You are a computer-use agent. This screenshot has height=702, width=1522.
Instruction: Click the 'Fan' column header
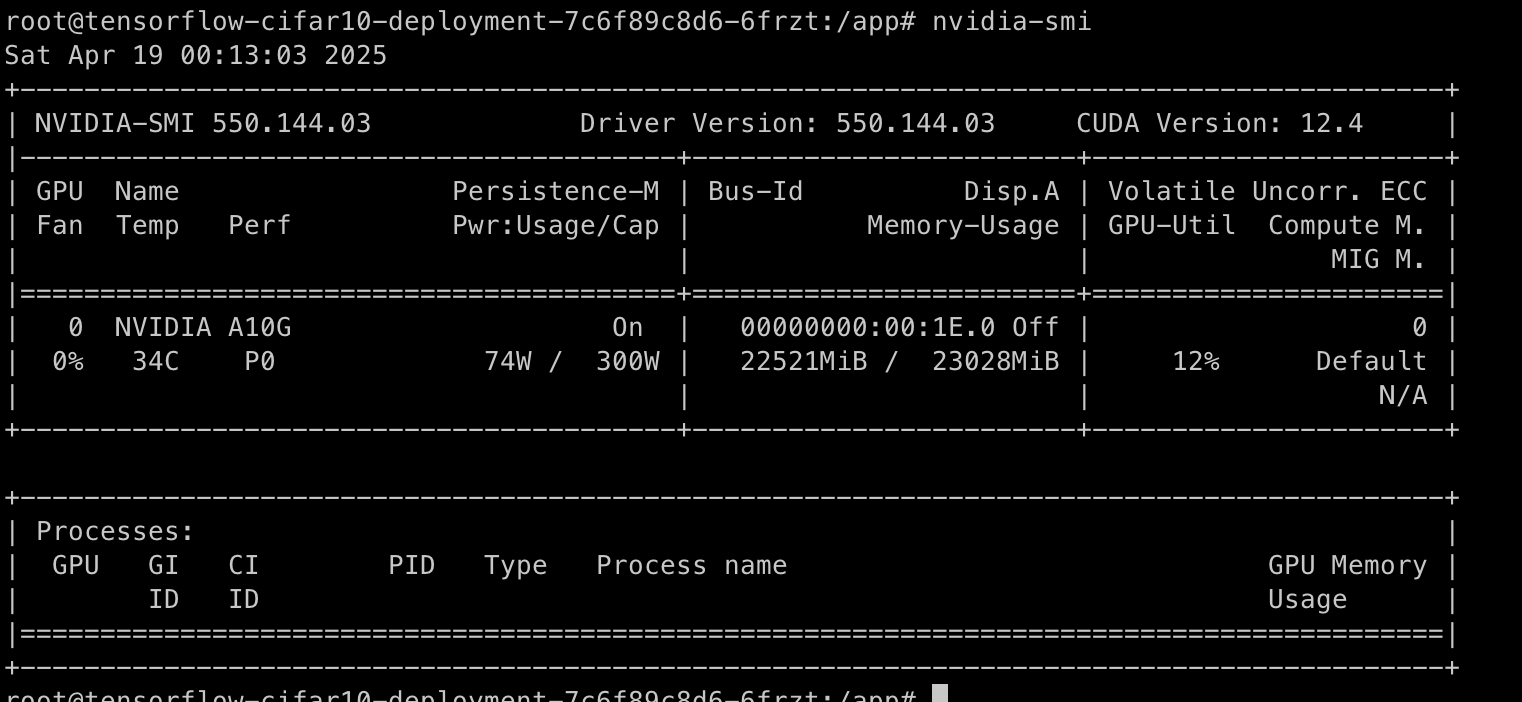60,225
